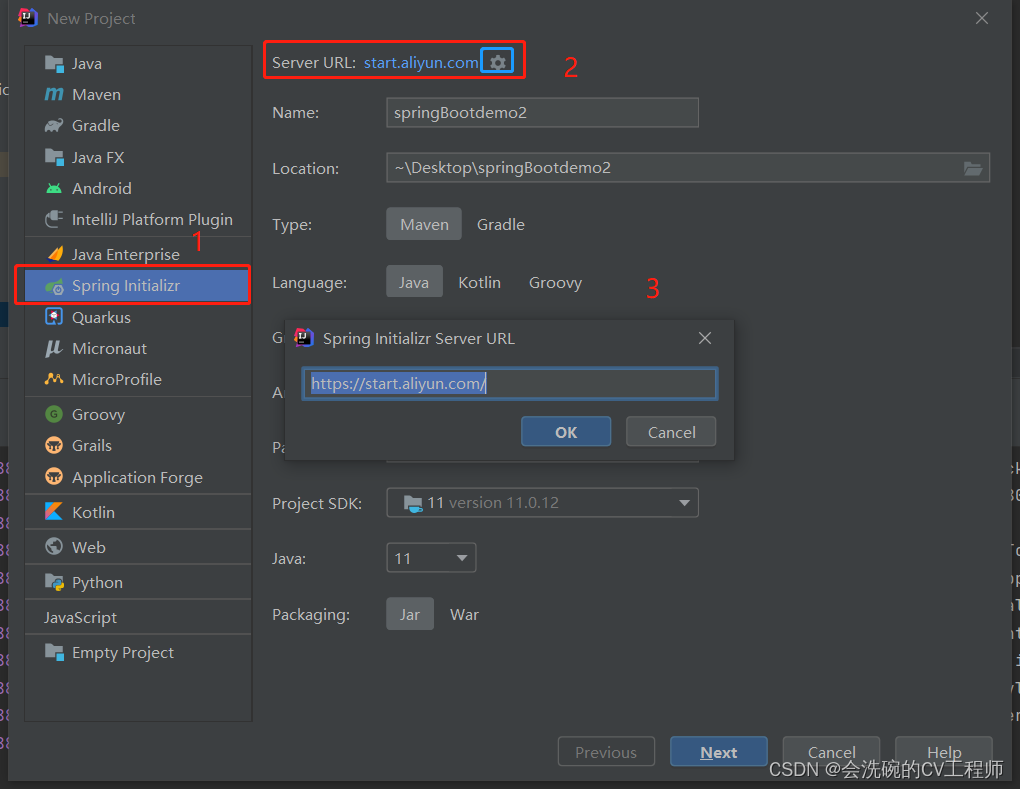Image resolution: width=1020 pixels, height=789 pixels.
Task: Click OK in Server URL dialog
Action: click(x=566, y=432)
